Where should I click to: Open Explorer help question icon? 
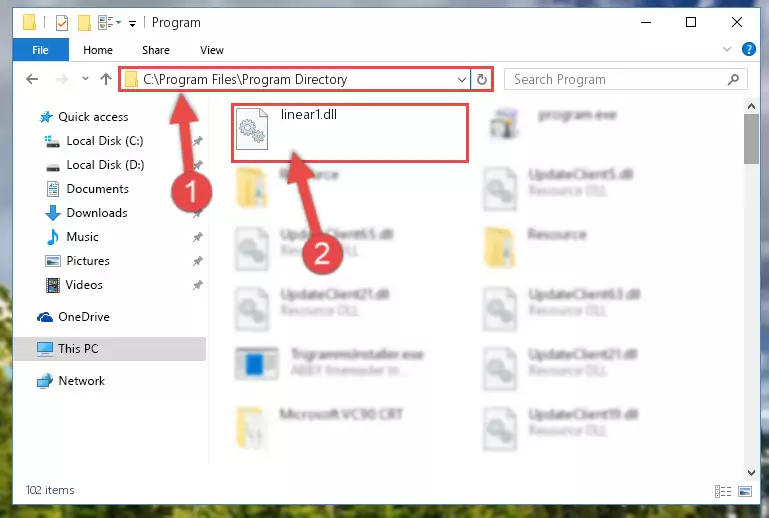(748, 49)
